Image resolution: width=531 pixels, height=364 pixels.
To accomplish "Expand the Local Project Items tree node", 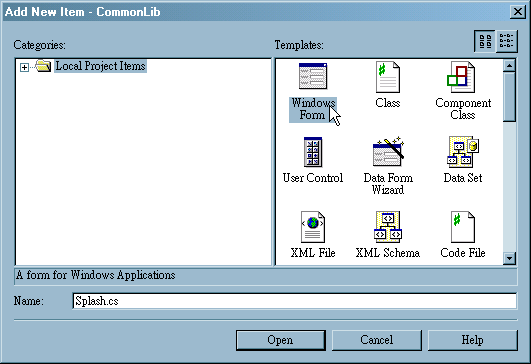I will click(x=24, y=67).
